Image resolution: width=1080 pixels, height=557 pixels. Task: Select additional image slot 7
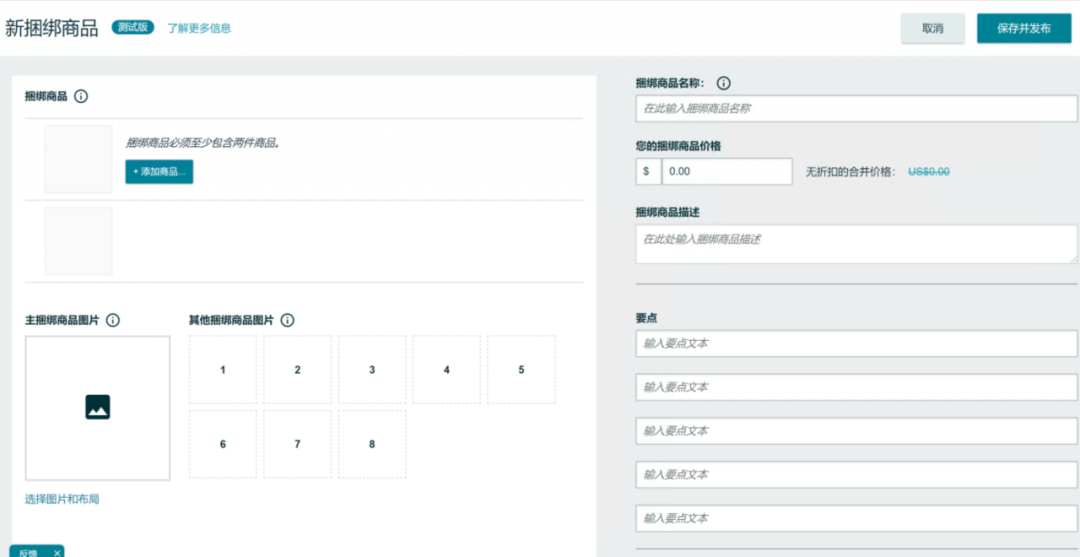297,444
